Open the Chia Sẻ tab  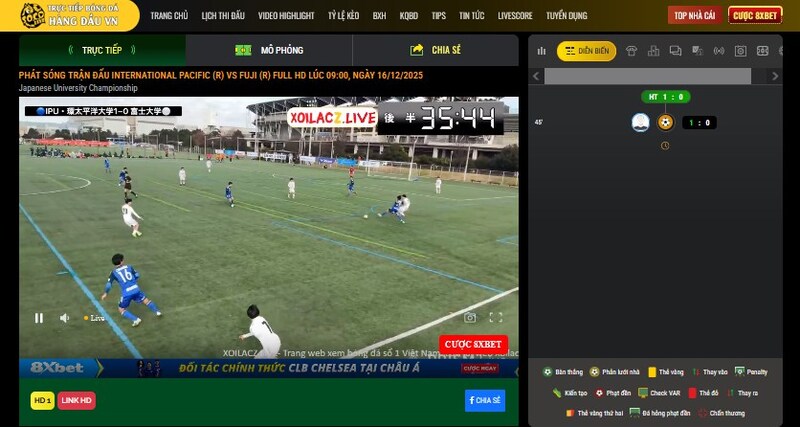(x=435, y=50)
